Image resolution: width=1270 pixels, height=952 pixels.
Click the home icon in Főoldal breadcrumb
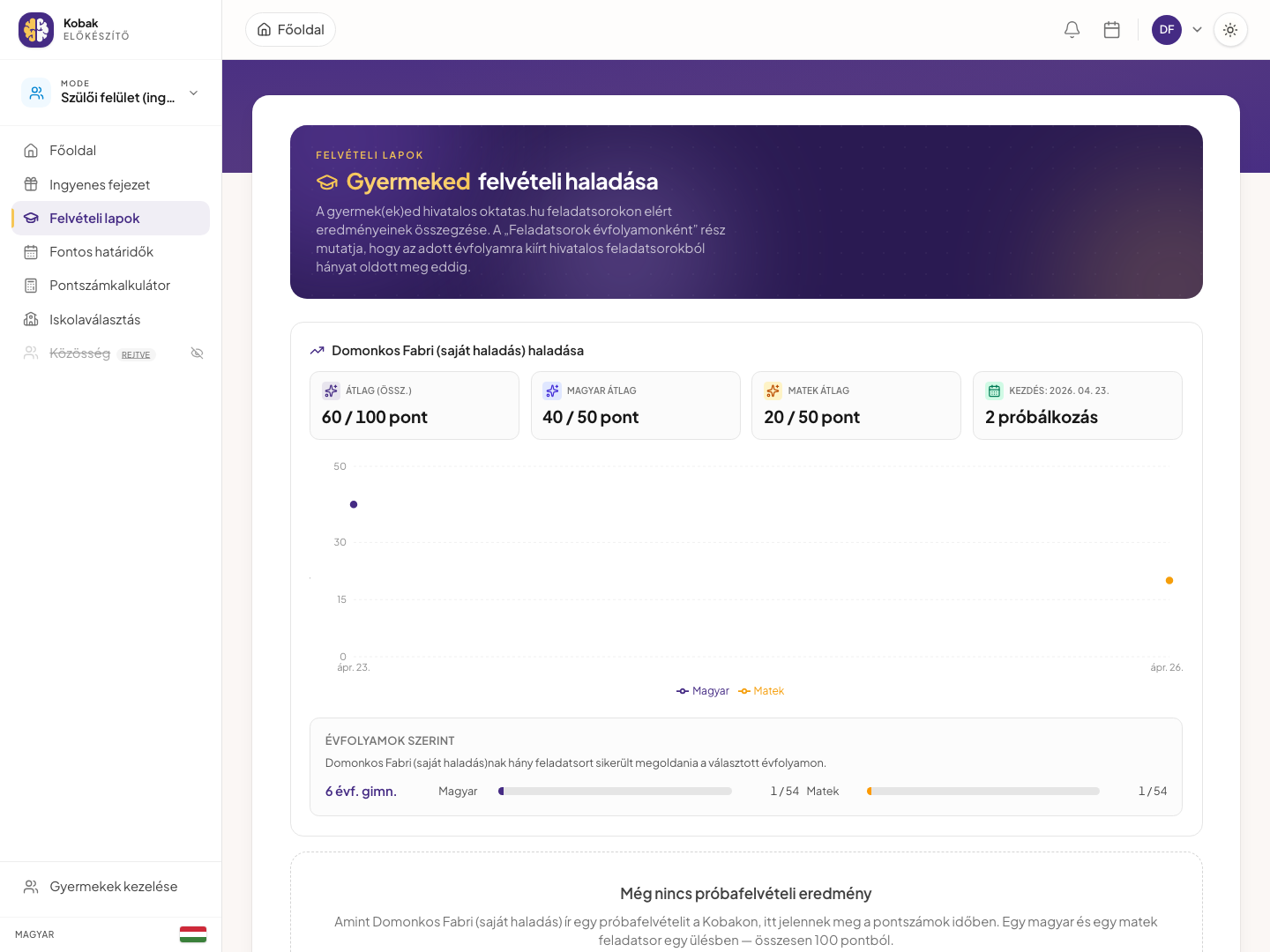tap(265, 30)
